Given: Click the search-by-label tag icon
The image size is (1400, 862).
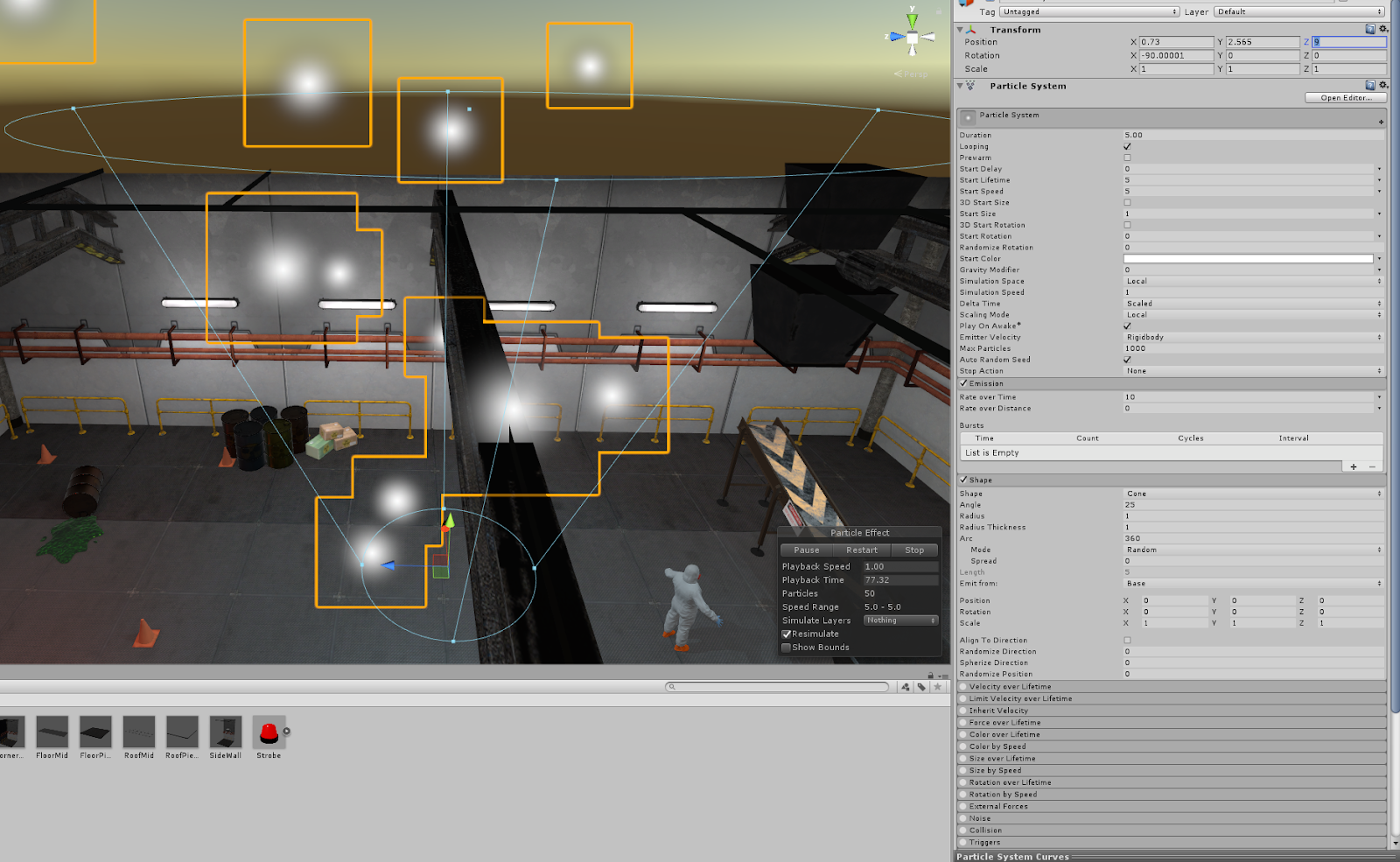Looking at the screenshot, I should (x=921, y=687).
